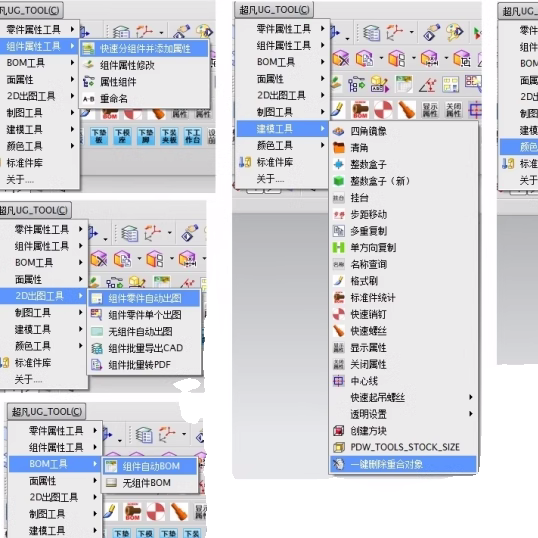Click the icon beside 无组件自动出图

point(96,331)
